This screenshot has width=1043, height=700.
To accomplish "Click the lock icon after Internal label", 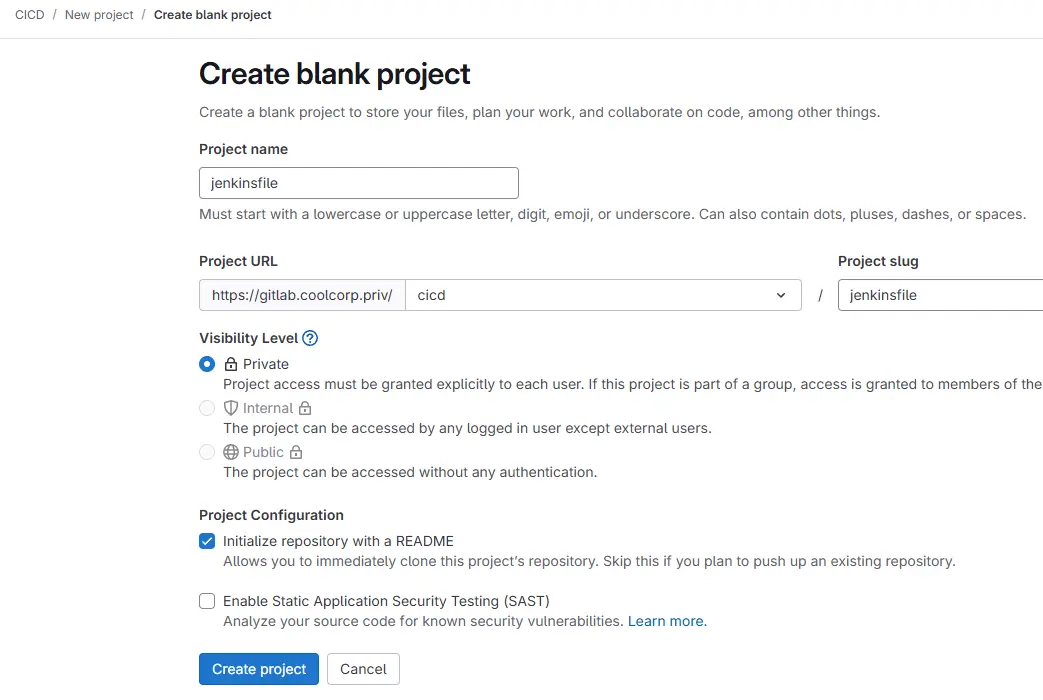I will pos(305,408).
